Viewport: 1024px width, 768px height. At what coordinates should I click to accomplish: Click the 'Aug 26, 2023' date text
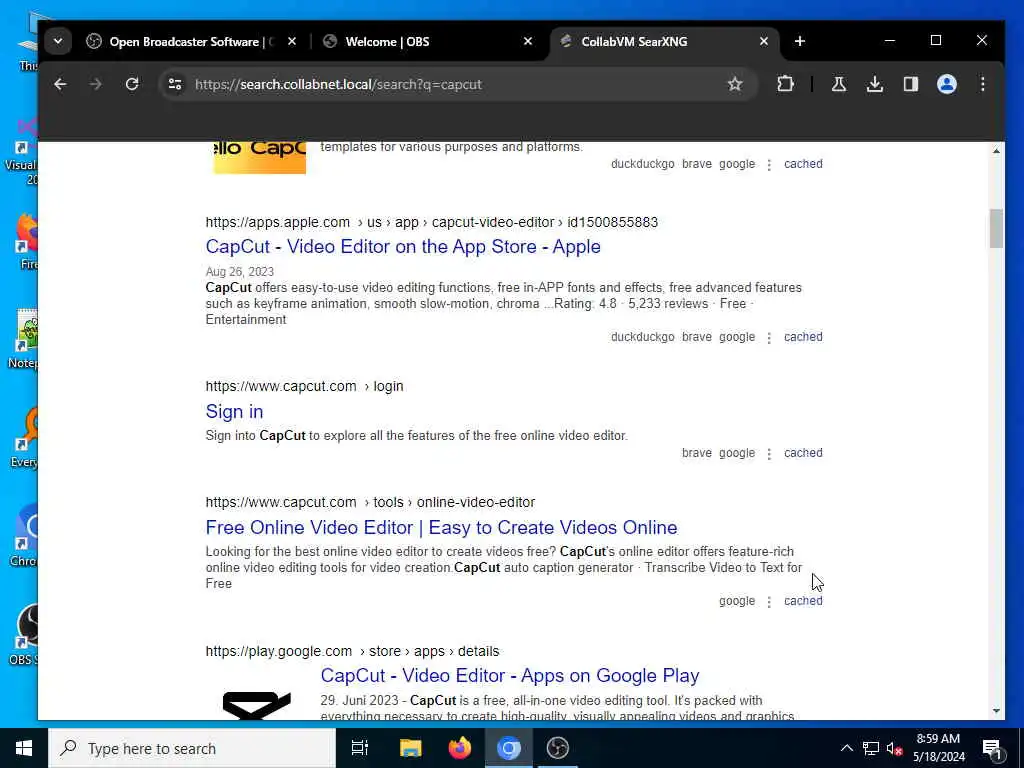pyautogui.click(x=240, y=272)
